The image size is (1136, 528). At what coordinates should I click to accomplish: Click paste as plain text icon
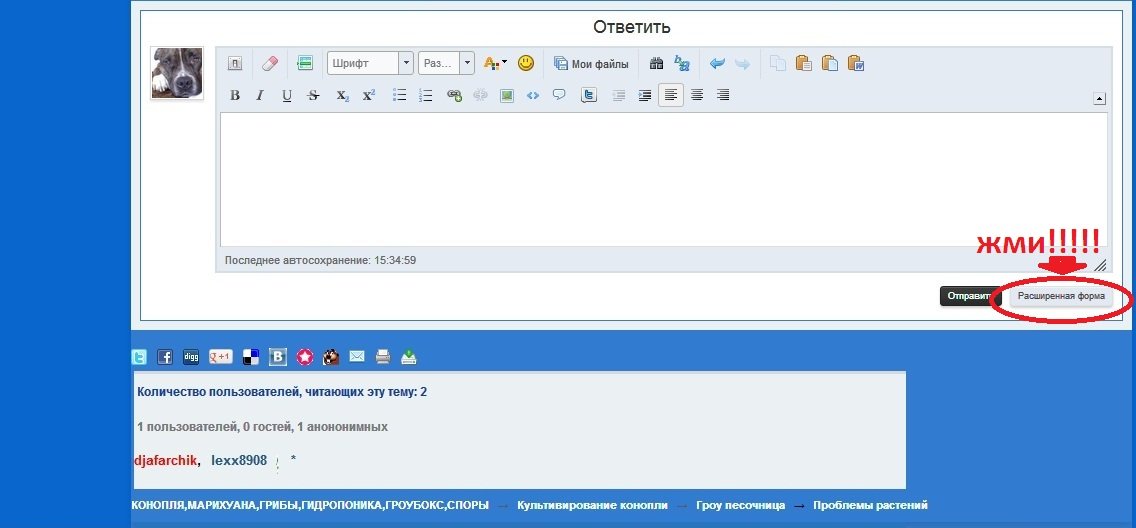pyautogui.click(x=830, y=64)
